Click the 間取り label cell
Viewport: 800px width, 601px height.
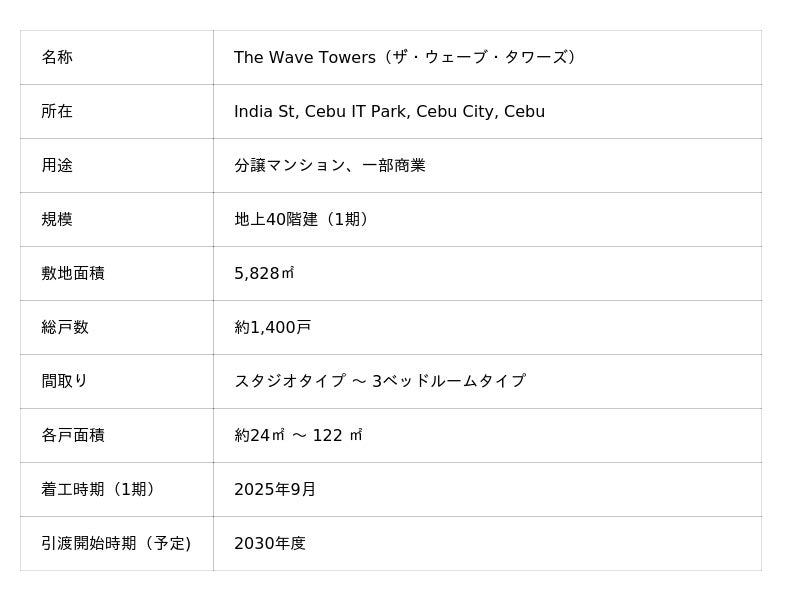tap(65, 382)
